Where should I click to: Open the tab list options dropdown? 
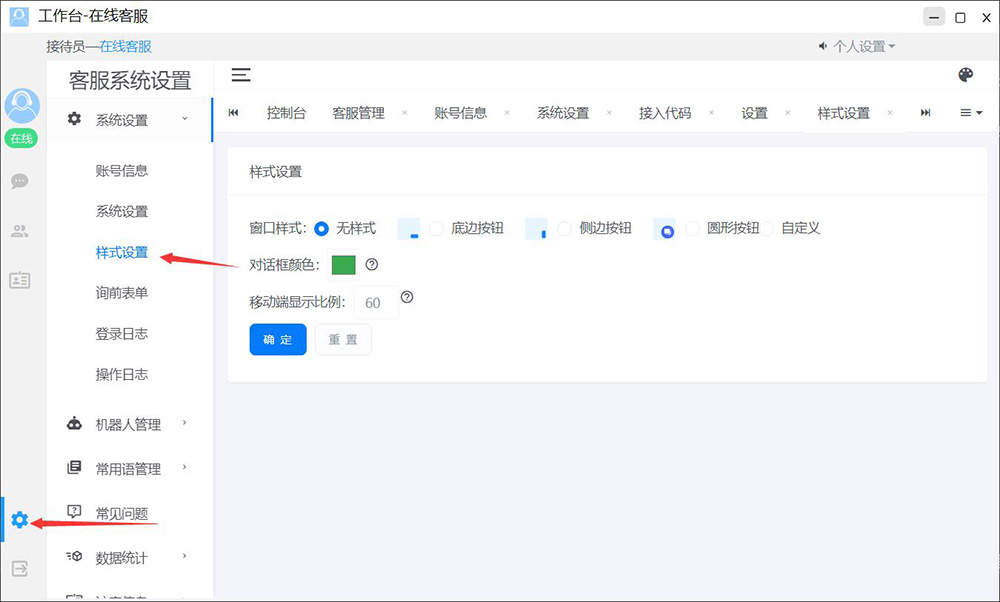(x=971, y=113)
